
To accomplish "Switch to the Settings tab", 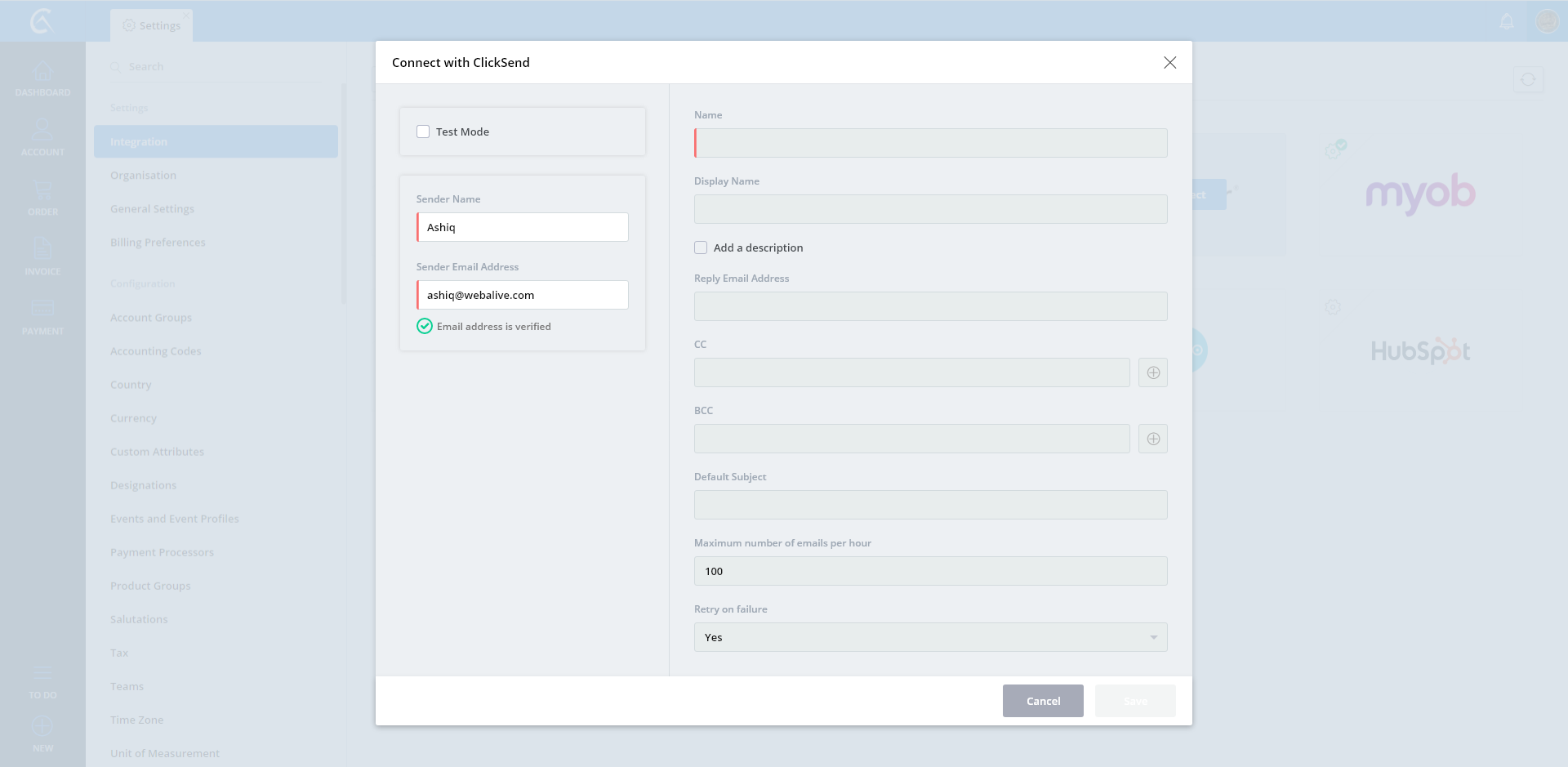I will click(152, 25).
